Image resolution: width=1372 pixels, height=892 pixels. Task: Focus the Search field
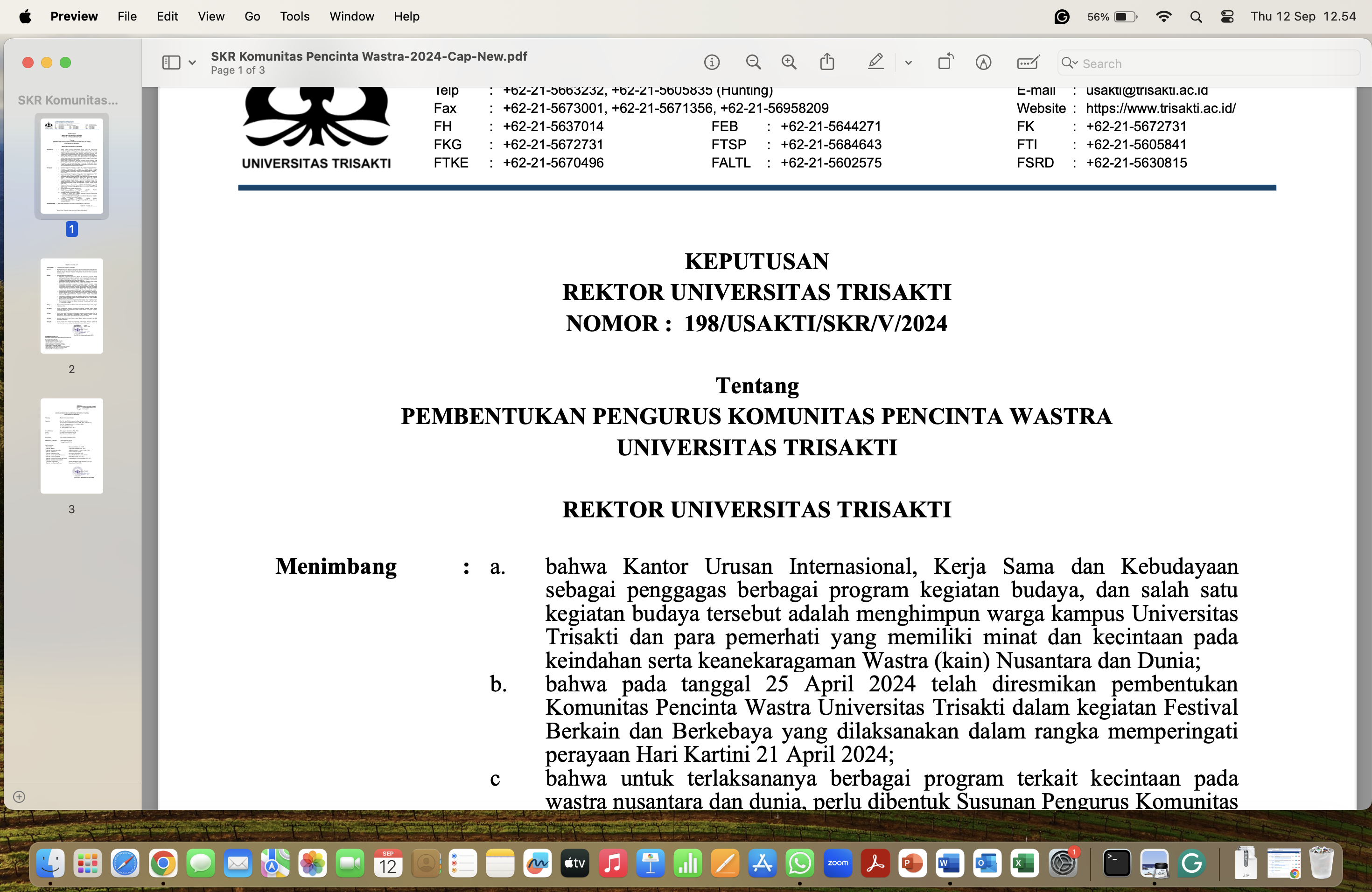[1209, 63]
